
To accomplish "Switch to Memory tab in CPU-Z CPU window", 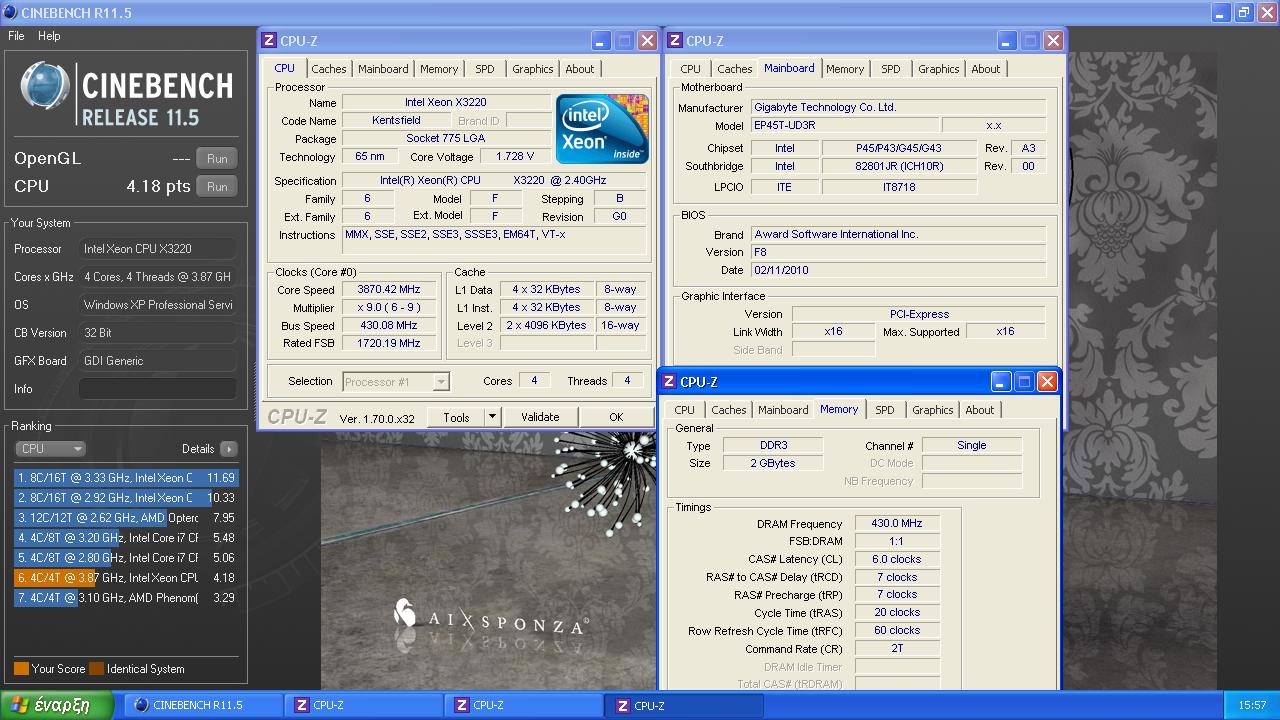I will pos(439,69).
